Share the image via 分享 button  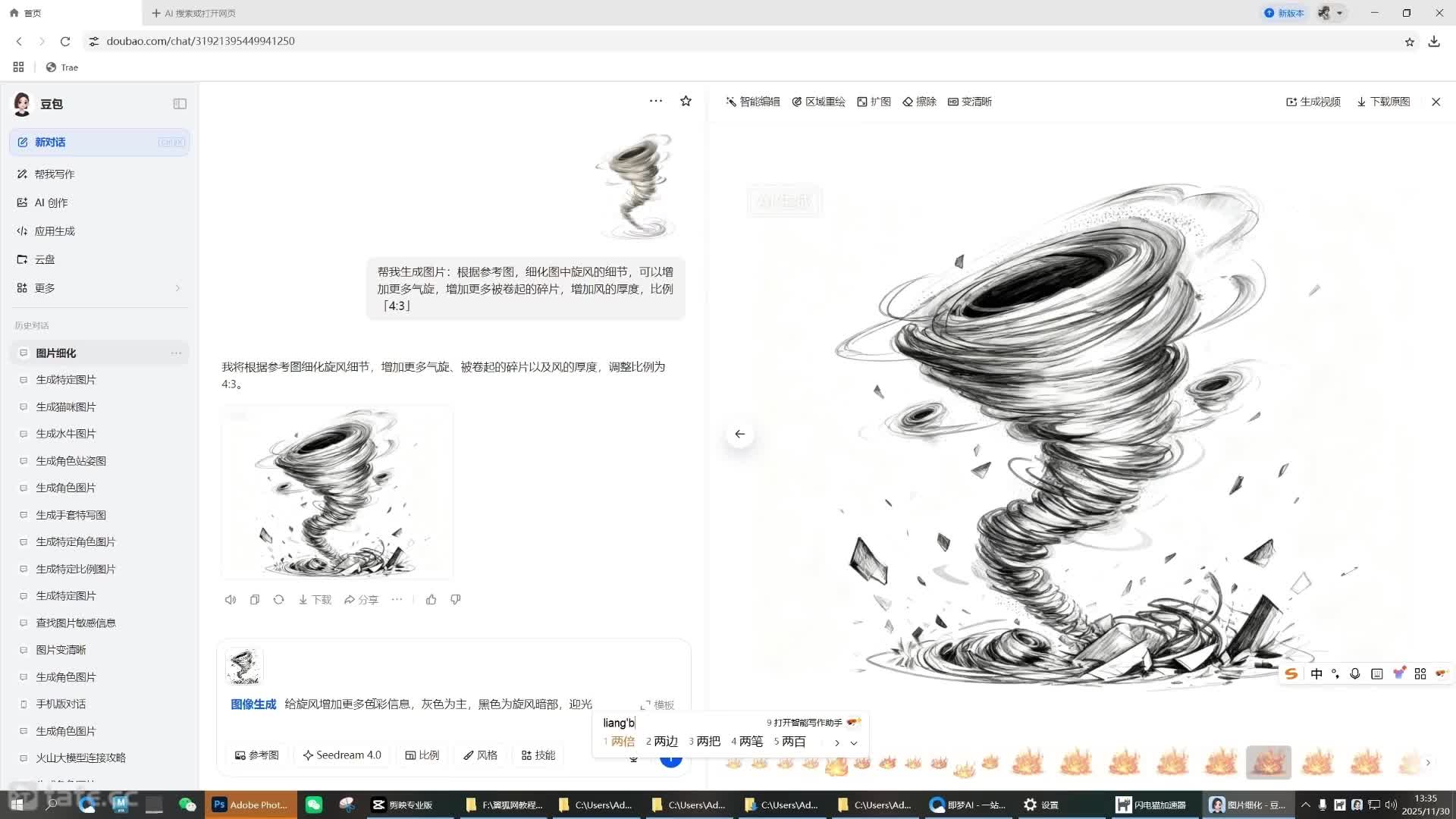pos(362,599)
